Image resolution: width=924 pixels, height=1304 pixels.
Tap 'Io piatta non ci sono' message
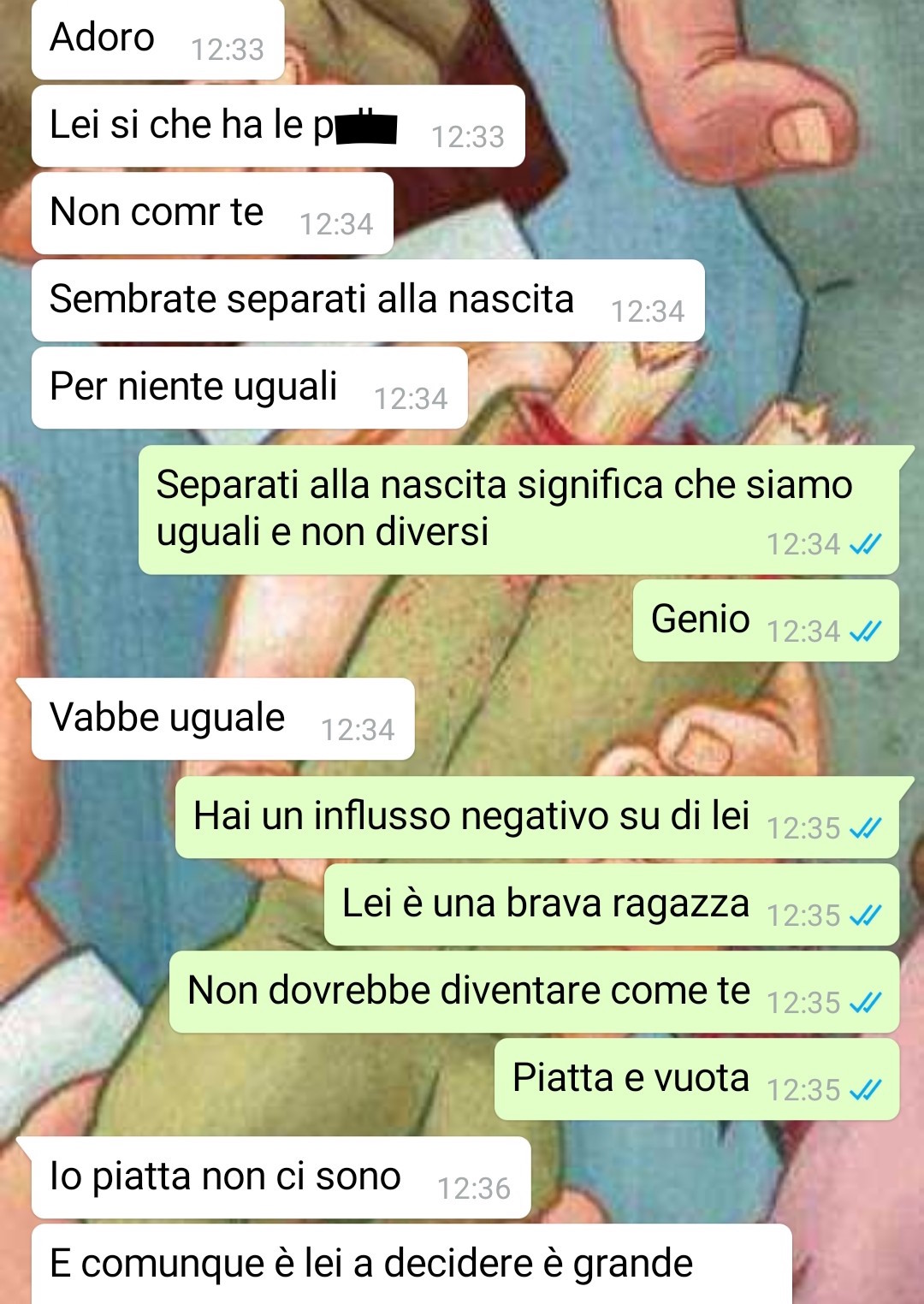[x=281, y=1177]
